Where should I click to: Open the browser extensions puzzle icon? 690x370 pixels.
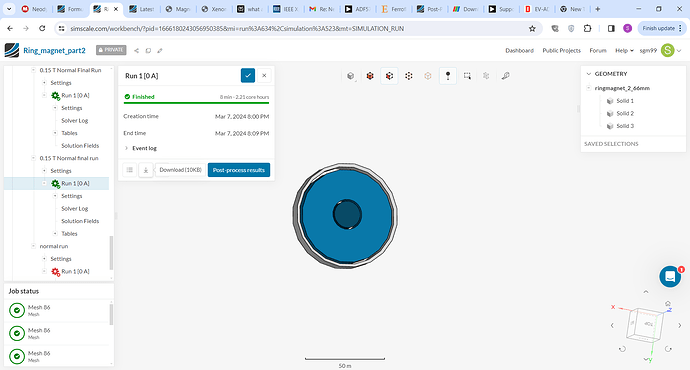coord(587,29)
